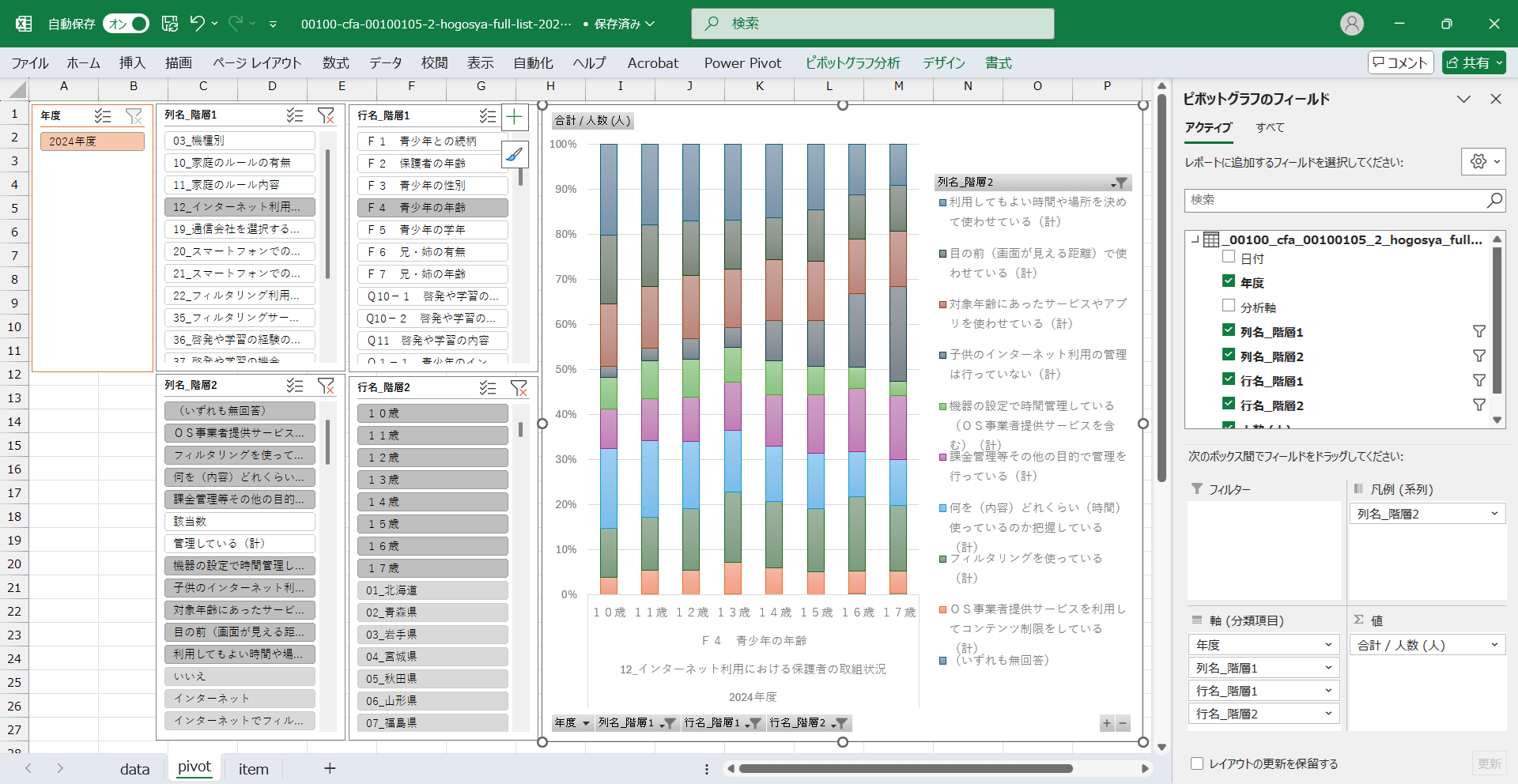Toggle multi-select on 年度 slicer
Viewport: 1518px width, 784px height.
point(103,116)
